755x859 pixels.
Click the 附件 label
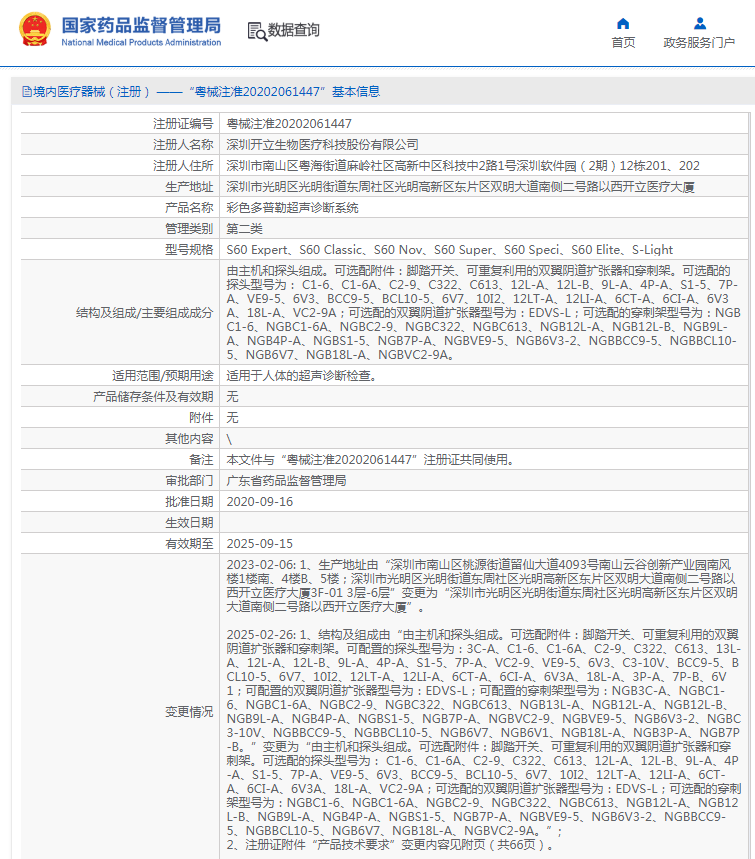201,417
